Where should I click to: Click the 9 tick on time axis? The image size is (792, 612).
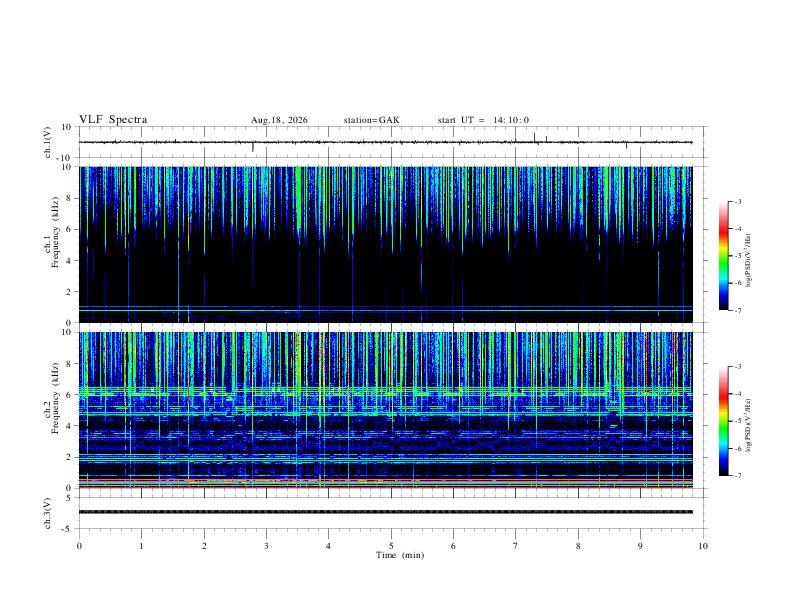[x=640, y=546]
